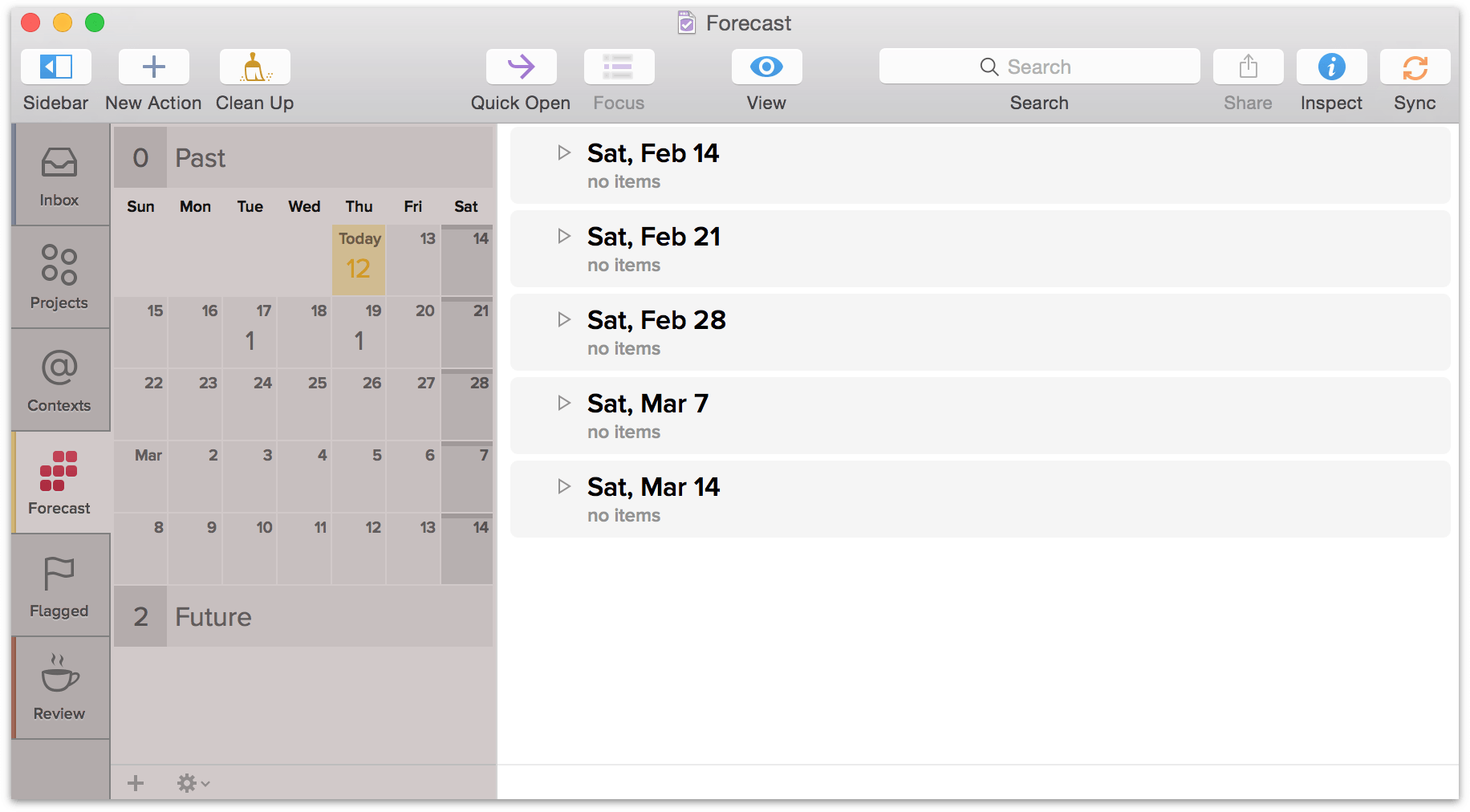Image resolution: width=1470 pixels, height=812 pixels.
Task: Click the Sat, Feb 28 heading
Action: [656, 320]
